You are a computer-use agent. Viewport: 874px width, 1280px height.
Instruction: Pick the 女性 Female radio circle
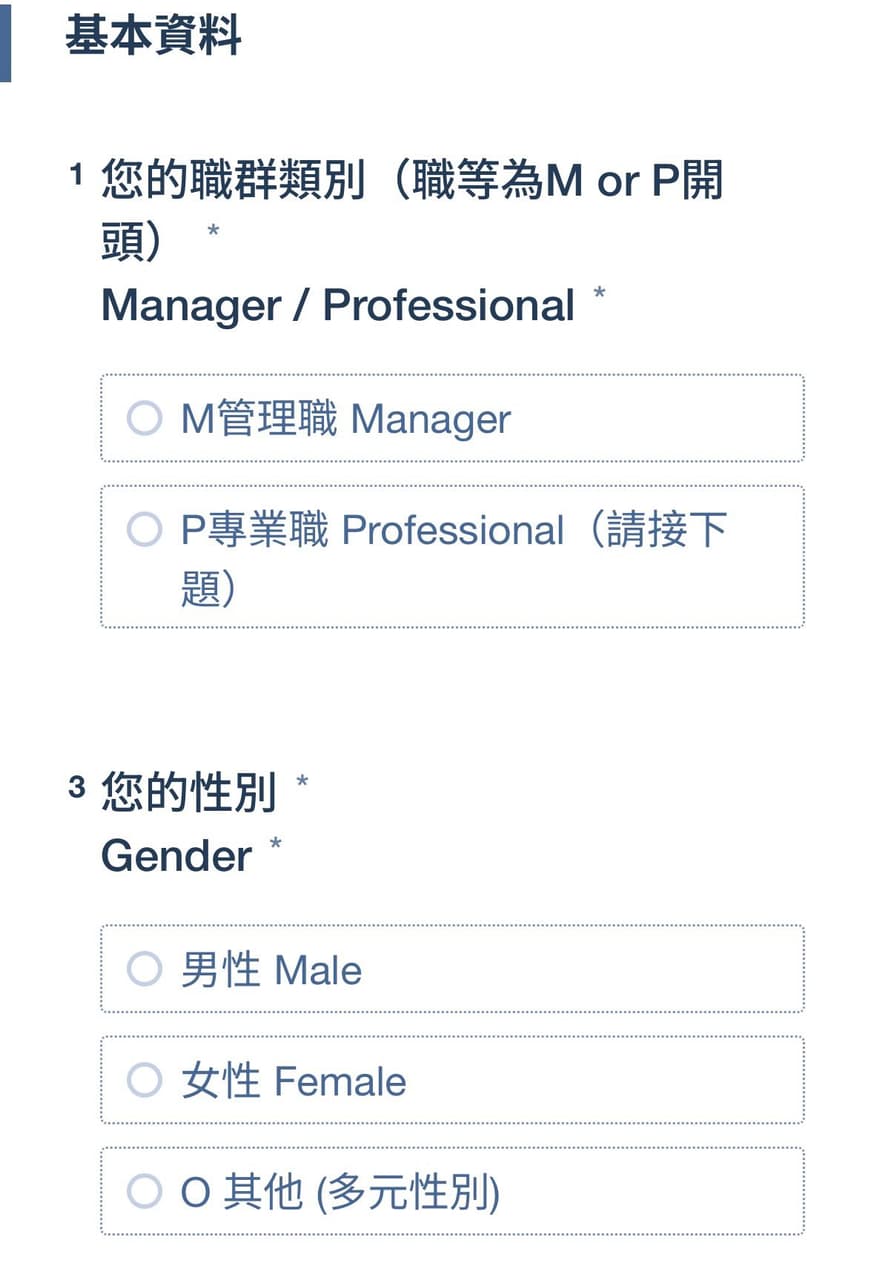click(144, 1079)
